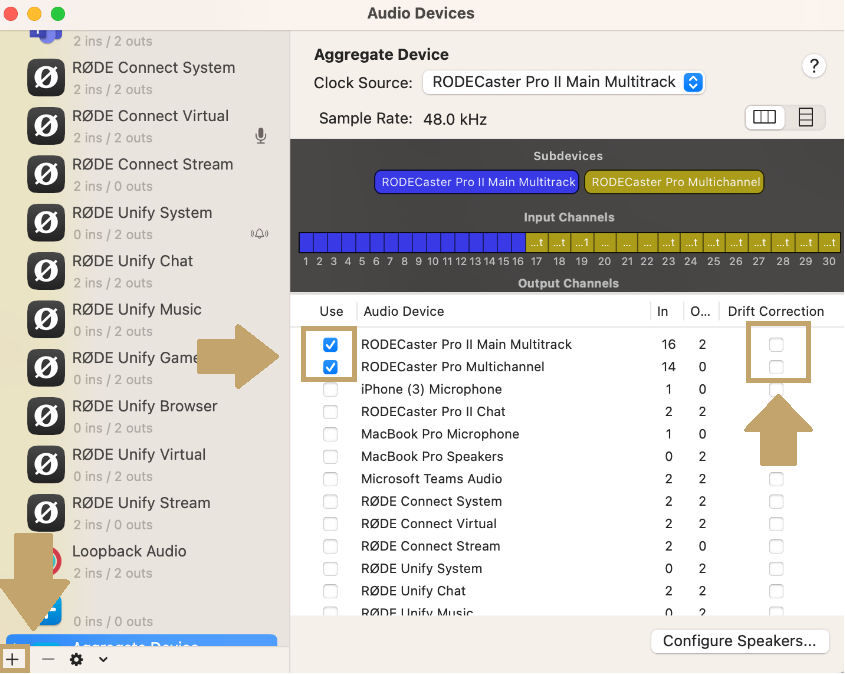Add a new device with plus button
845x674 pixels.
click(12, 659)
